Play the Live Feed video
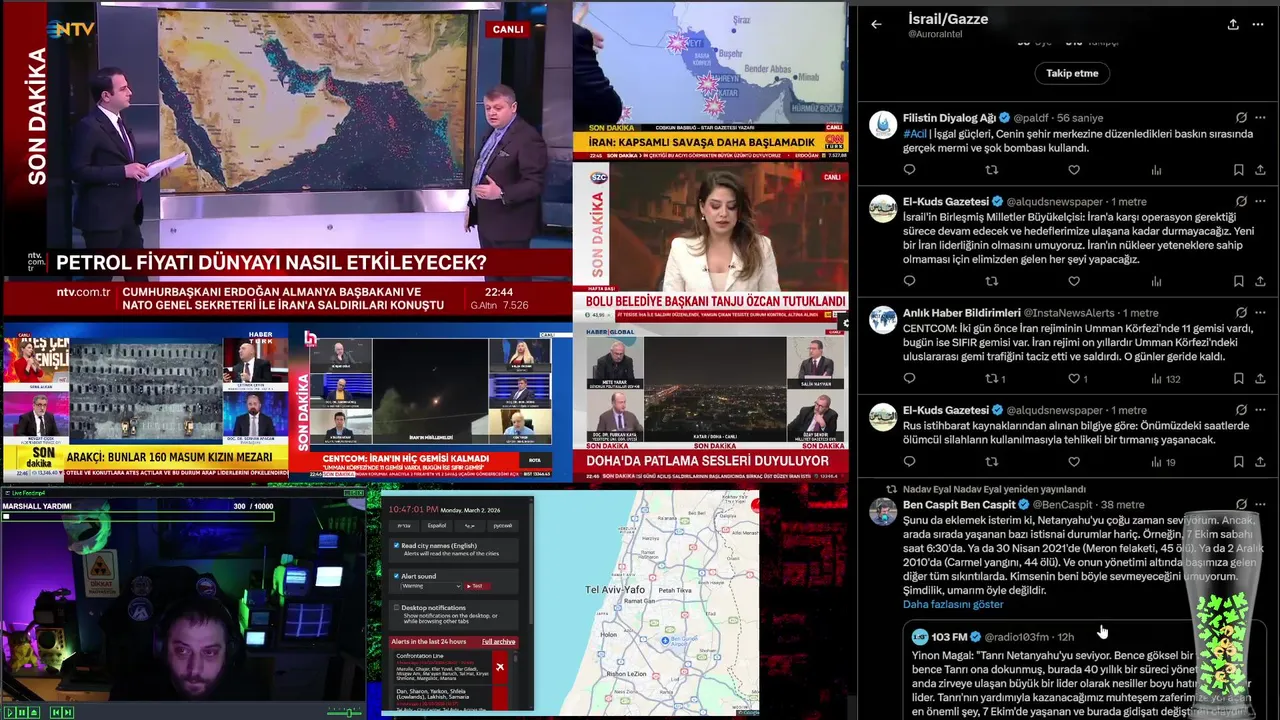Image resolution: width=1280 pixels, height=720 pixels. (8, 712)
